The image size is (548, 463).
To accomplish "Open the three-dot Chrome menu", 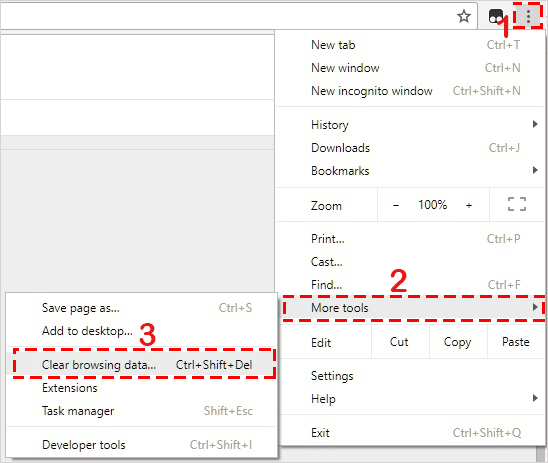I will click(528, 16).
